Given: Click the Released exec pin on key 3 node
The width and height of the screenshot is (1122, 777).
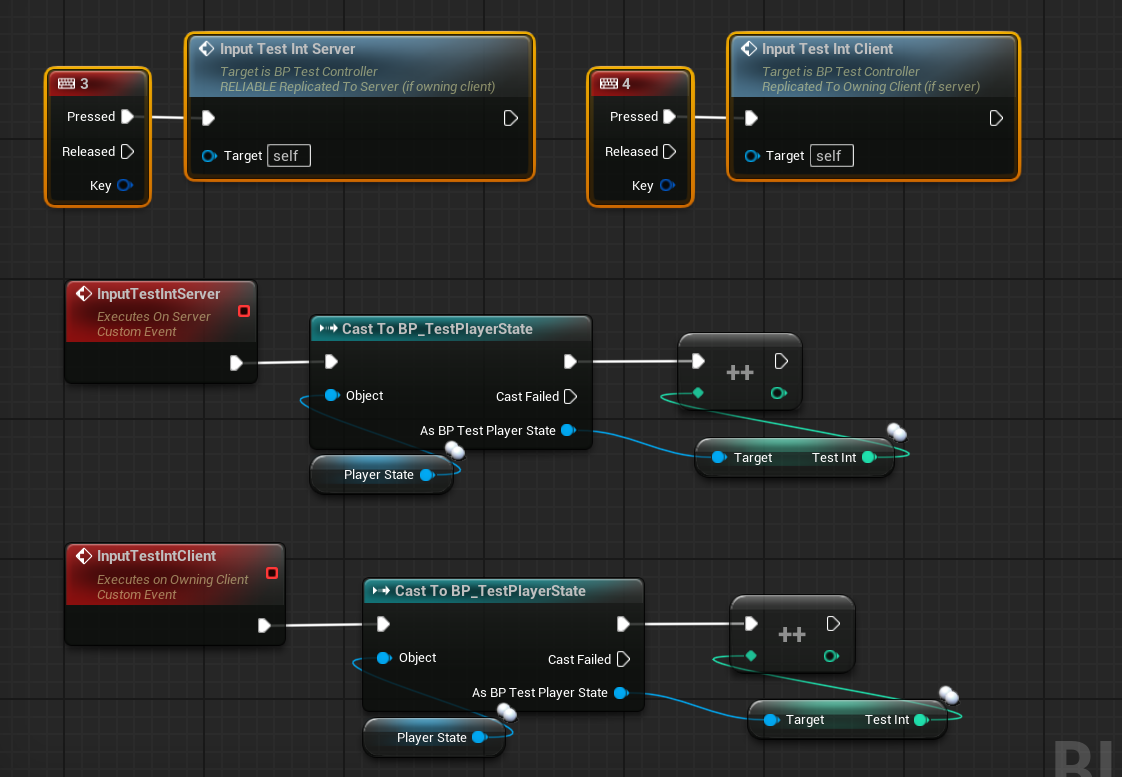Looking at the screenshot, I should click(x=127, y=152).
